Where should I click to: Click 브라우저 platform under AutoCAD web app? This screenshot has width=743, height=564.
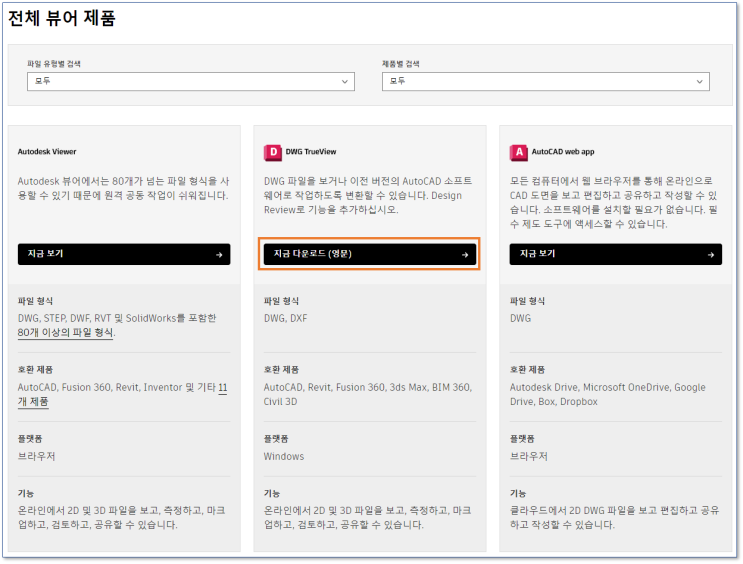pos(528,456)
